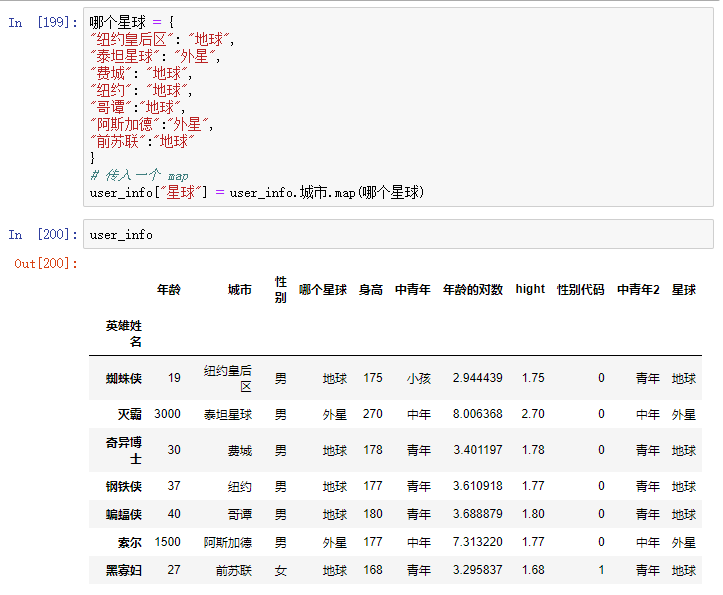Click the hight value 1.68
The width and height of the screenshot is (723, 595).
533,570
